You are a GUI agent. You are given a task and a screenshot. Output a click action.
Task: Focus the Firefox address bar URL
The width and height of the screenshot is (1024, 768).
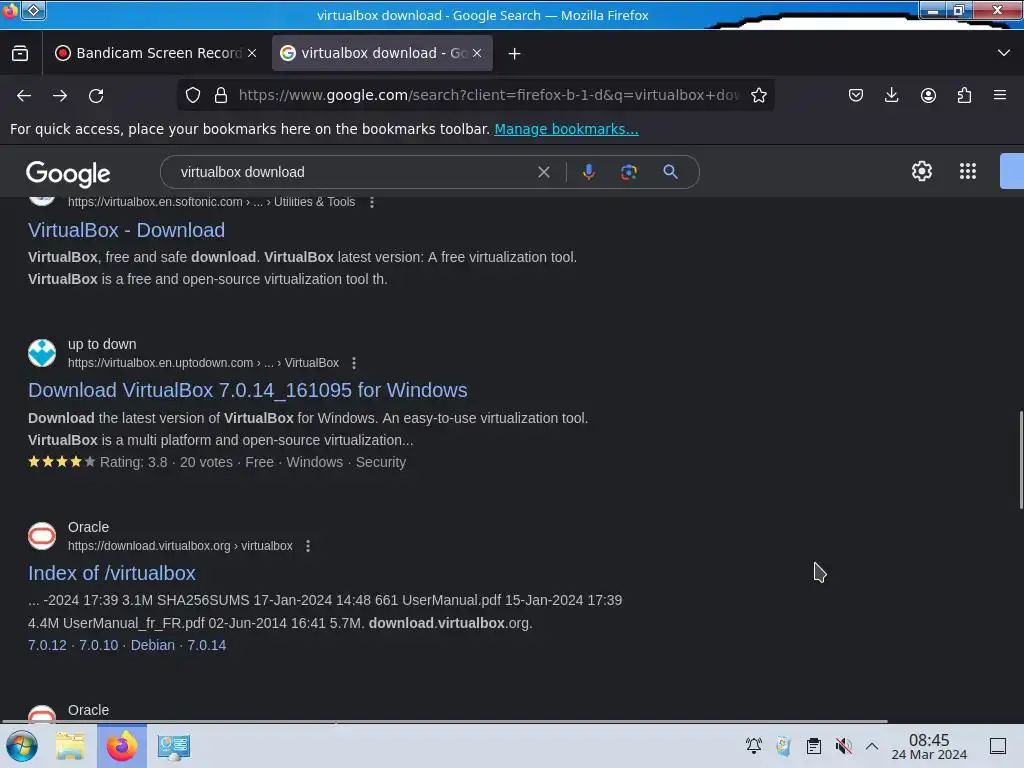click(488, 95)
